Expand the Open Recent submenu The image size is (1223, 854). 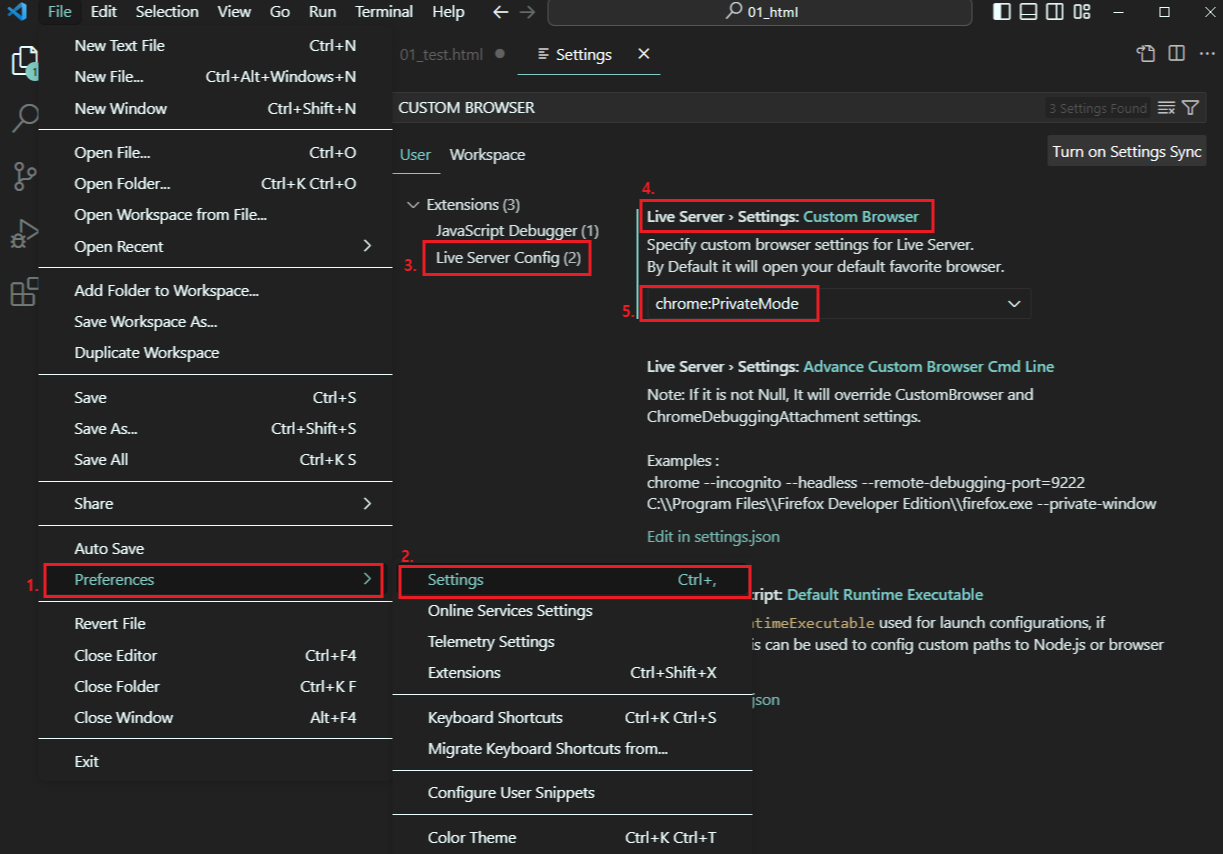[214, 246]
